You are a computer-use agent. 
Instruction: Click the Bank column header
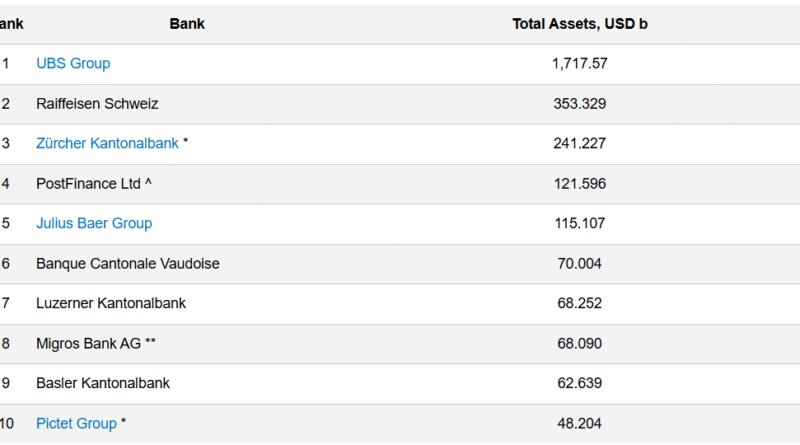[x=187, y=23]
